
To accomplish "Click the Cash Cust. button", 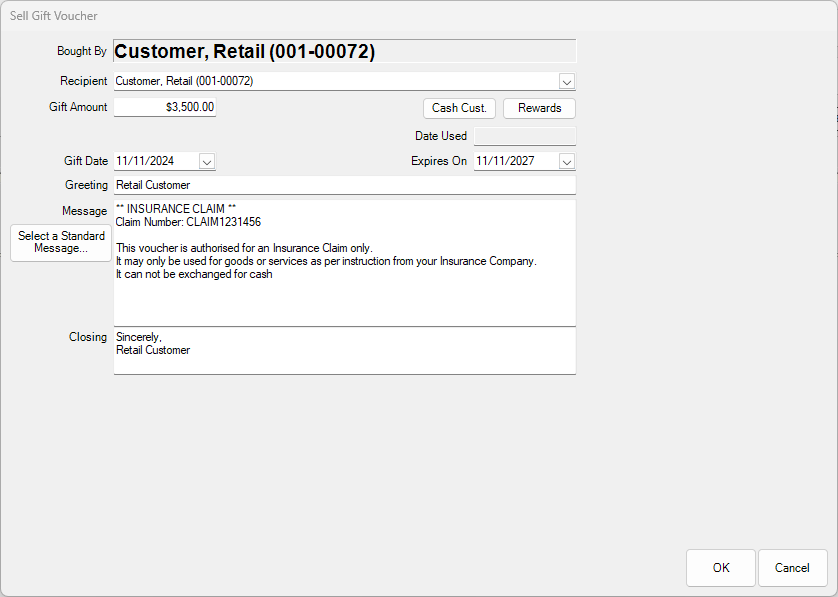I will (x=459, y=108).
